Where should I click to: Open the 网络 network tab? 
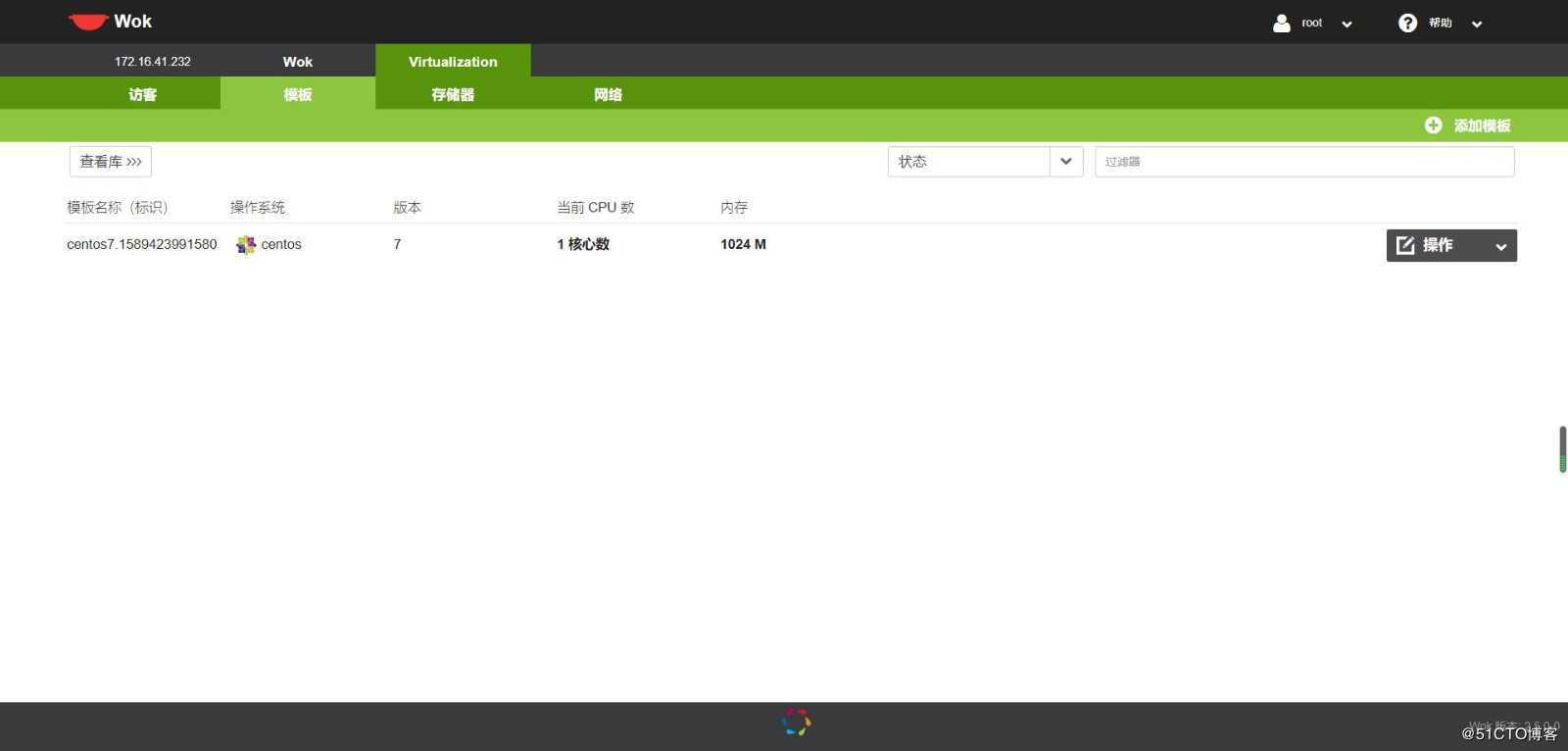pos(608,94)
